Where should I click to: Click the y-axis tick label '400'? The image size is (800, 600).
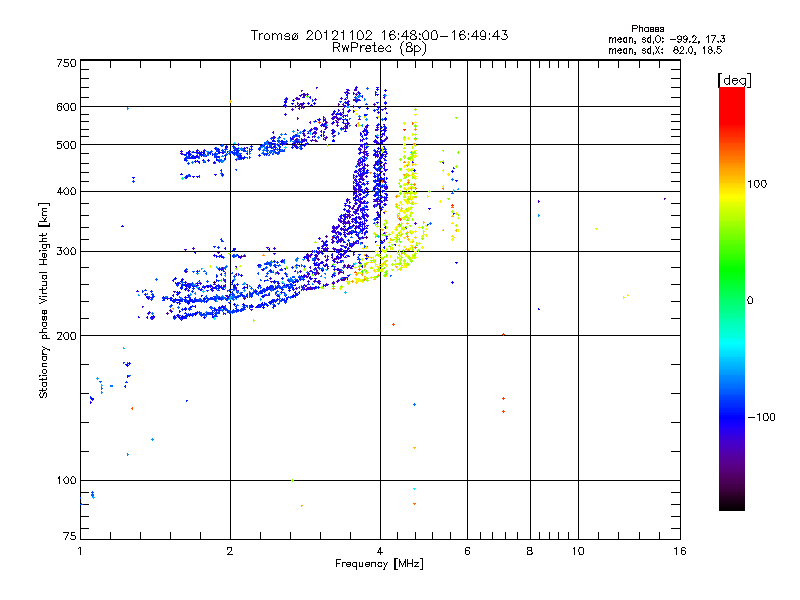pos(67,192)
